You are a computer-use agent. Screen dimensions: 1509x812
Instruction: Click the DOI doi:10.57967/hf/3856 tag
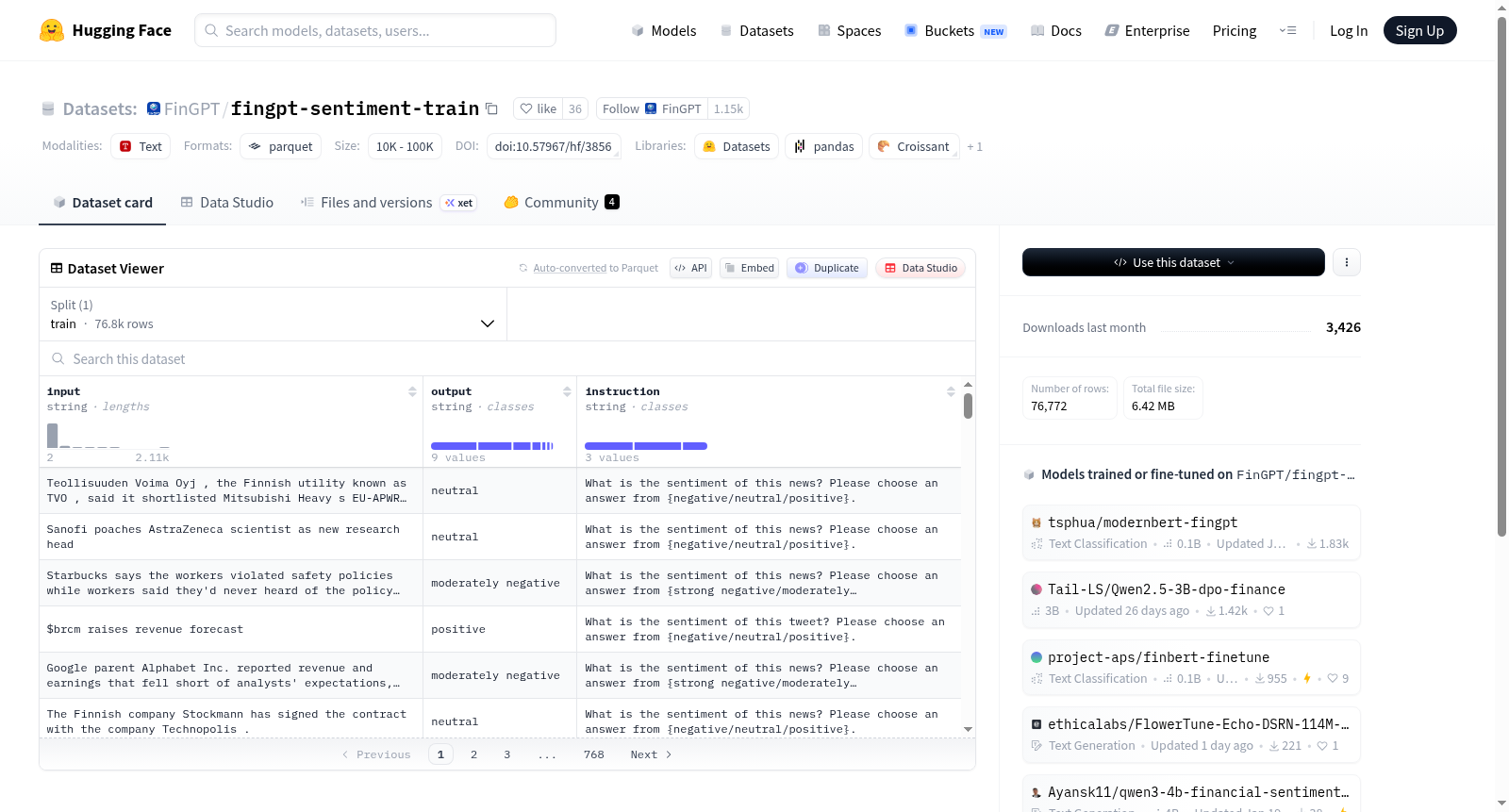coord(553,146)
